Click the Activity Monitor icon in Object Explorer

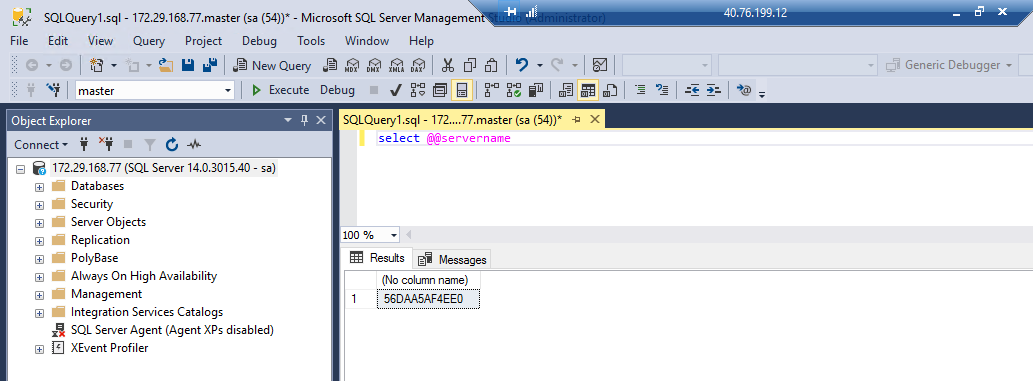tap(194, 144)
